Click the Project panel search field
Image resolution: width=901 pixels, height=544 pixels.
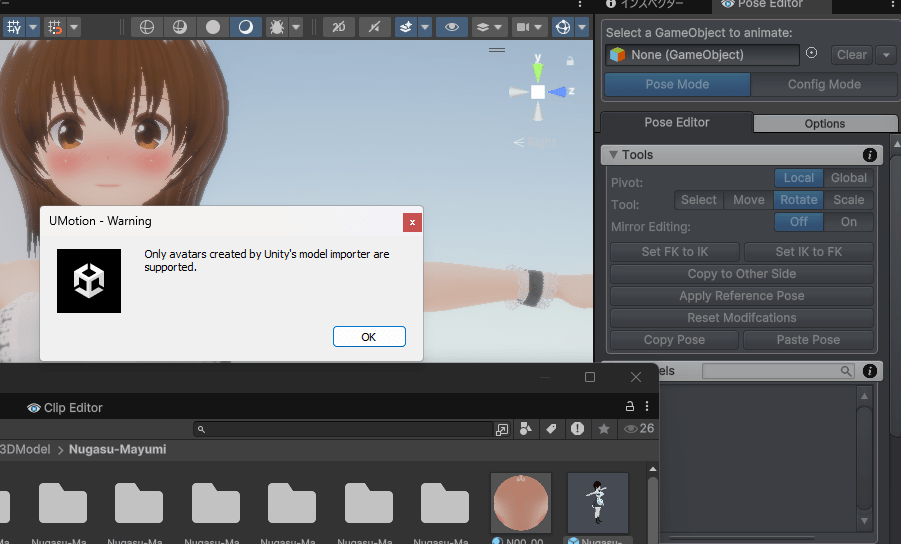pyautogui.click(x=345, y=429)
